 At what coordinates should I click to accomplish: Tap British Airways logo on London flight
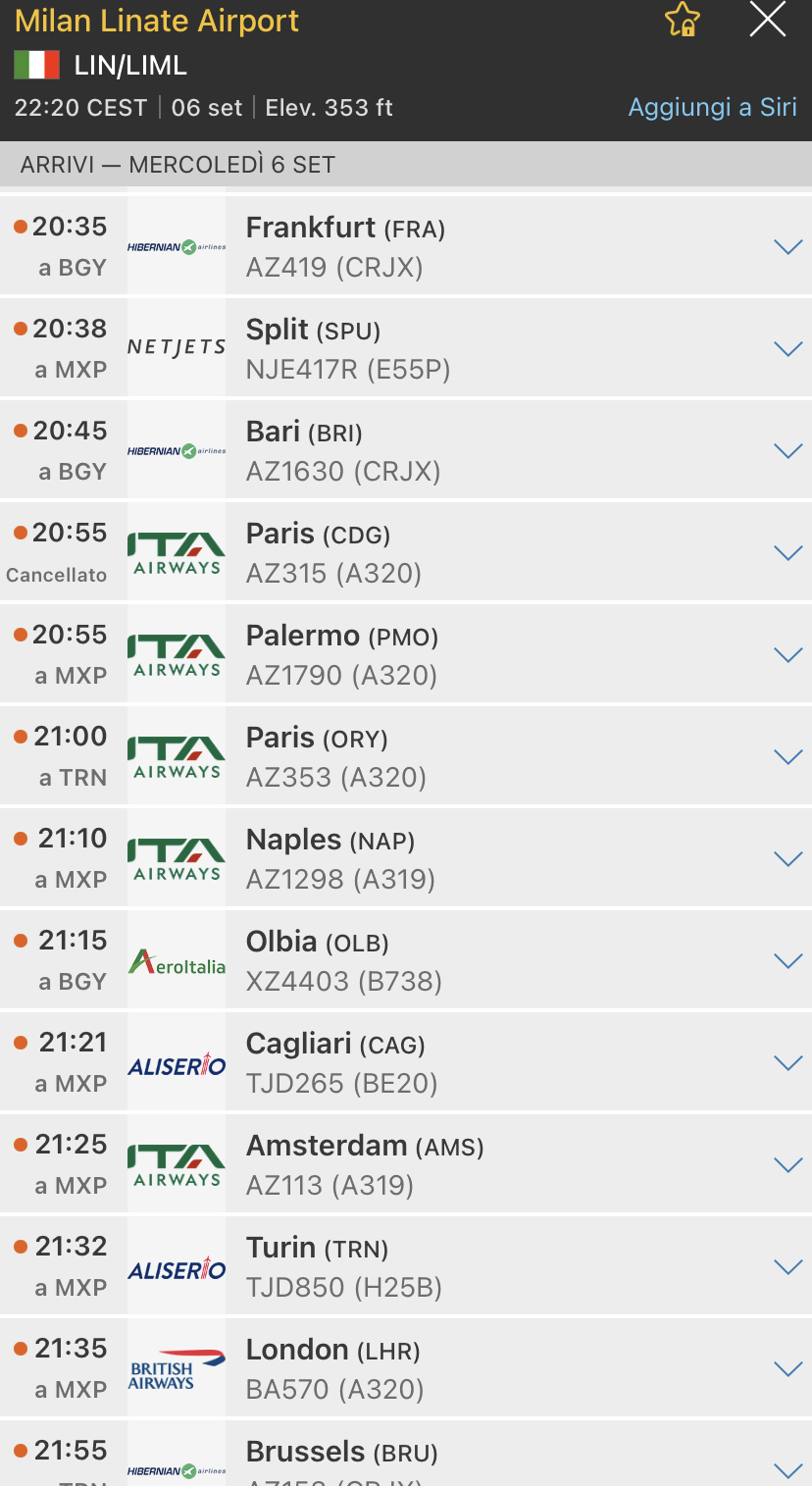177,1369
